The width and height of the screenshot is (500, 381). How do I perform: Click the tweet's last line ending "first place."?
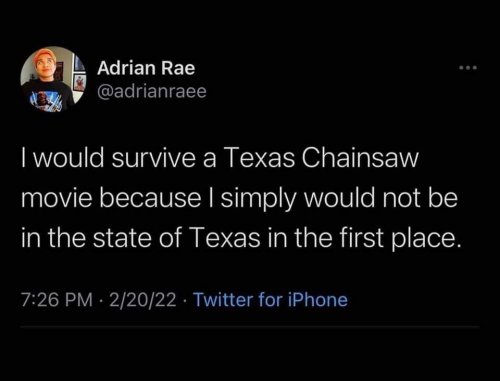click(242, 238)
